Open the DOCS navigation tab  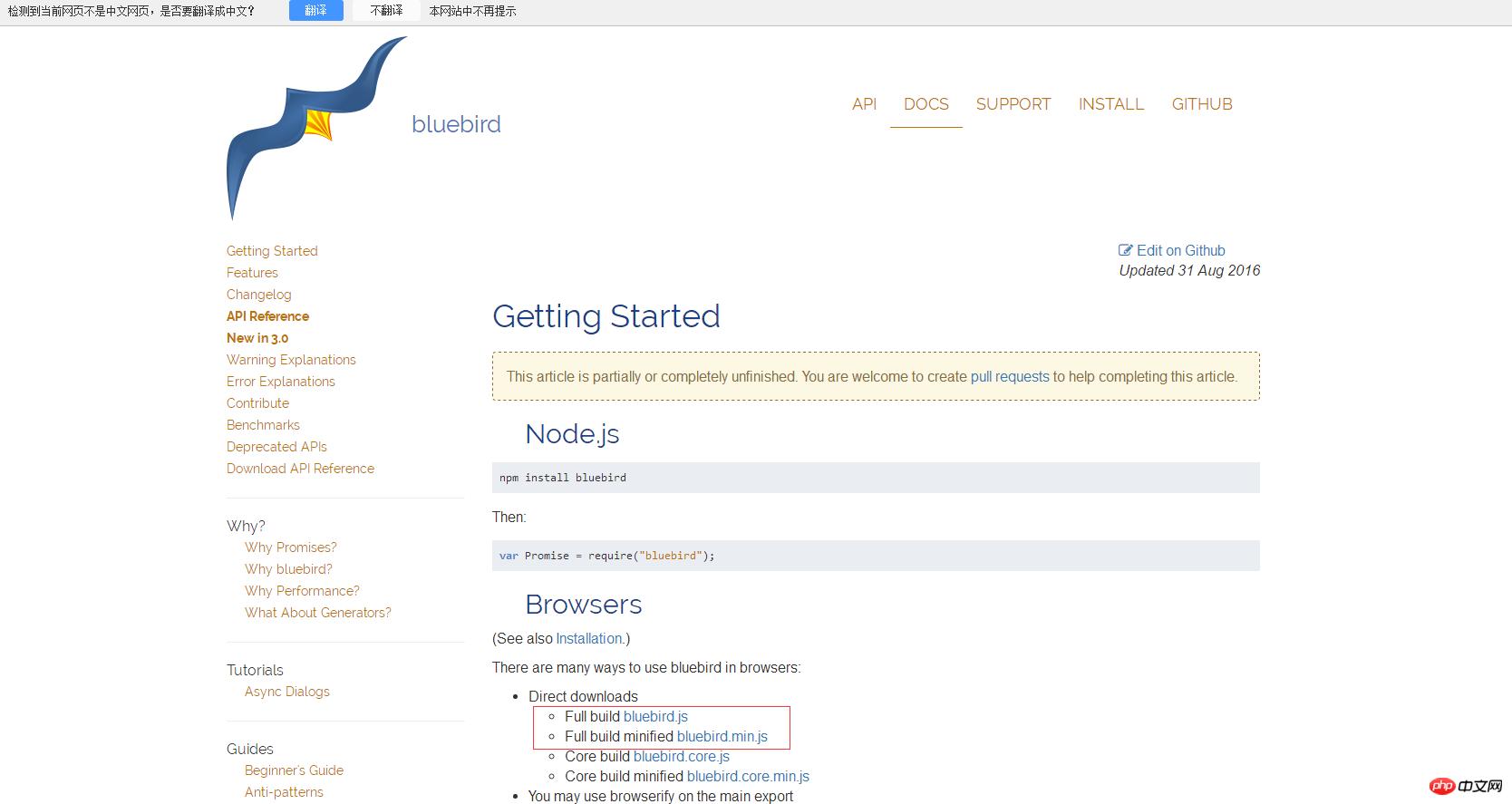click(x=926, y=104)
